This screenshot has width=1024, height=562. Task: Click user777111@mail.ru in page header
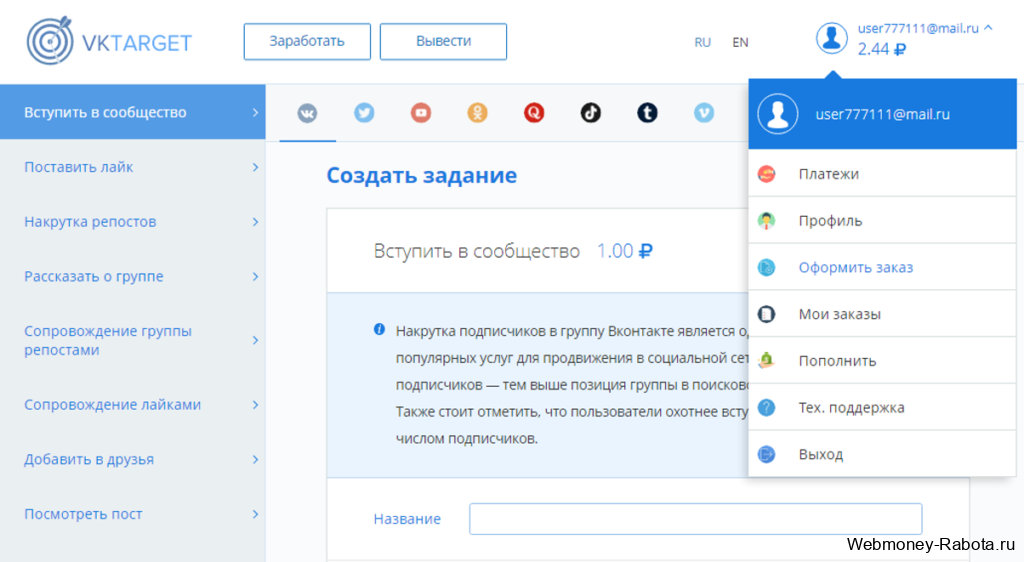point(918,28)
